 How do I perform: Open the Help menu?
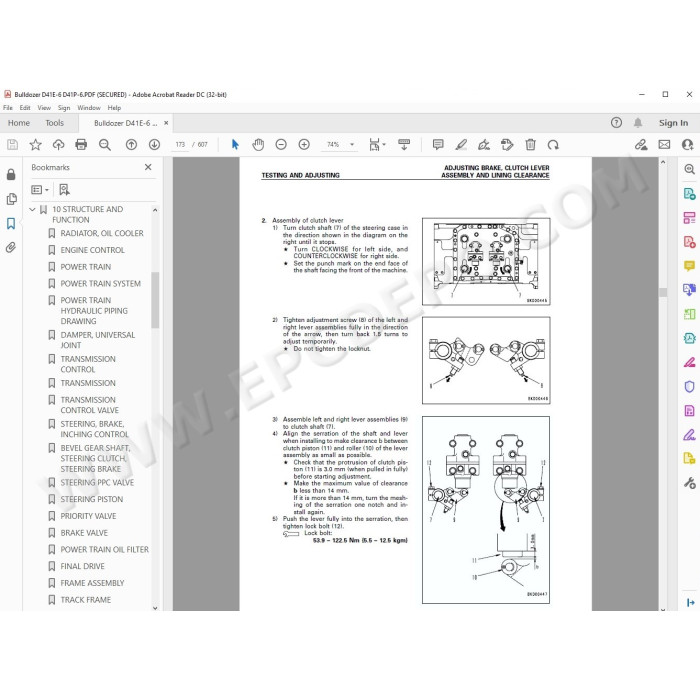114,108
